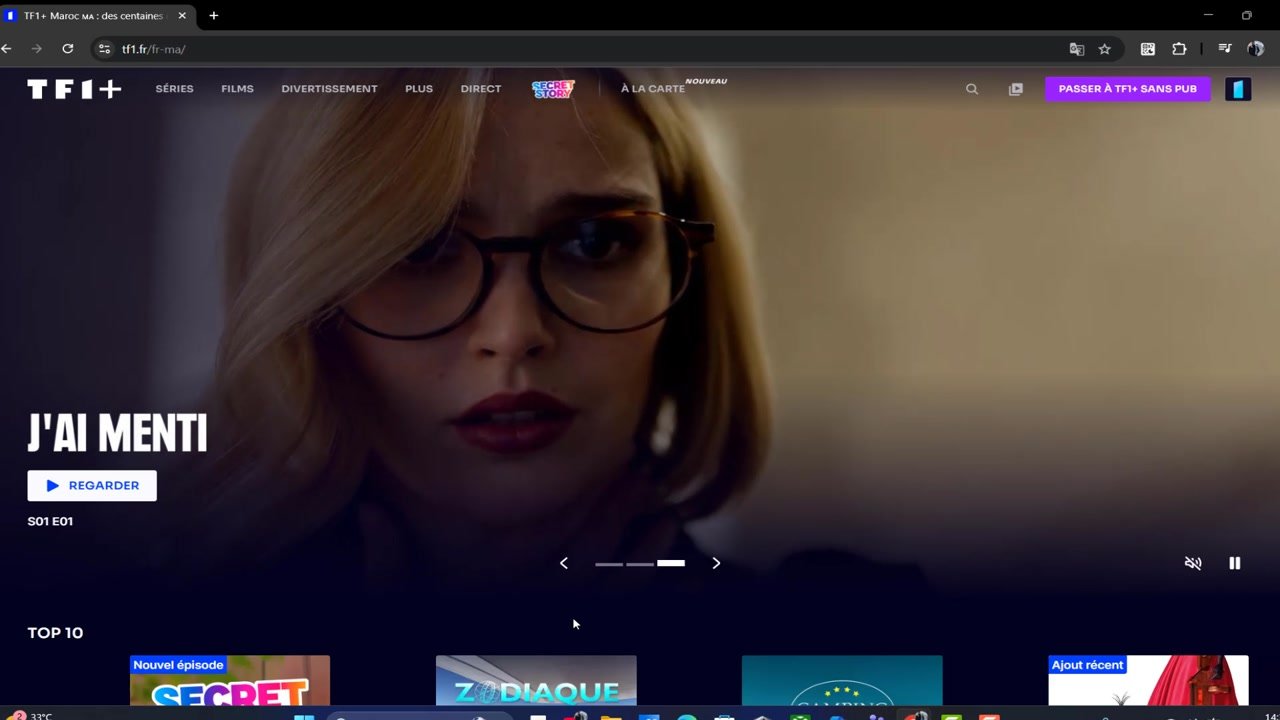Screen dimensions: 1280x720
Task: Click the TF1+ logo
Action: pos(74,89)
